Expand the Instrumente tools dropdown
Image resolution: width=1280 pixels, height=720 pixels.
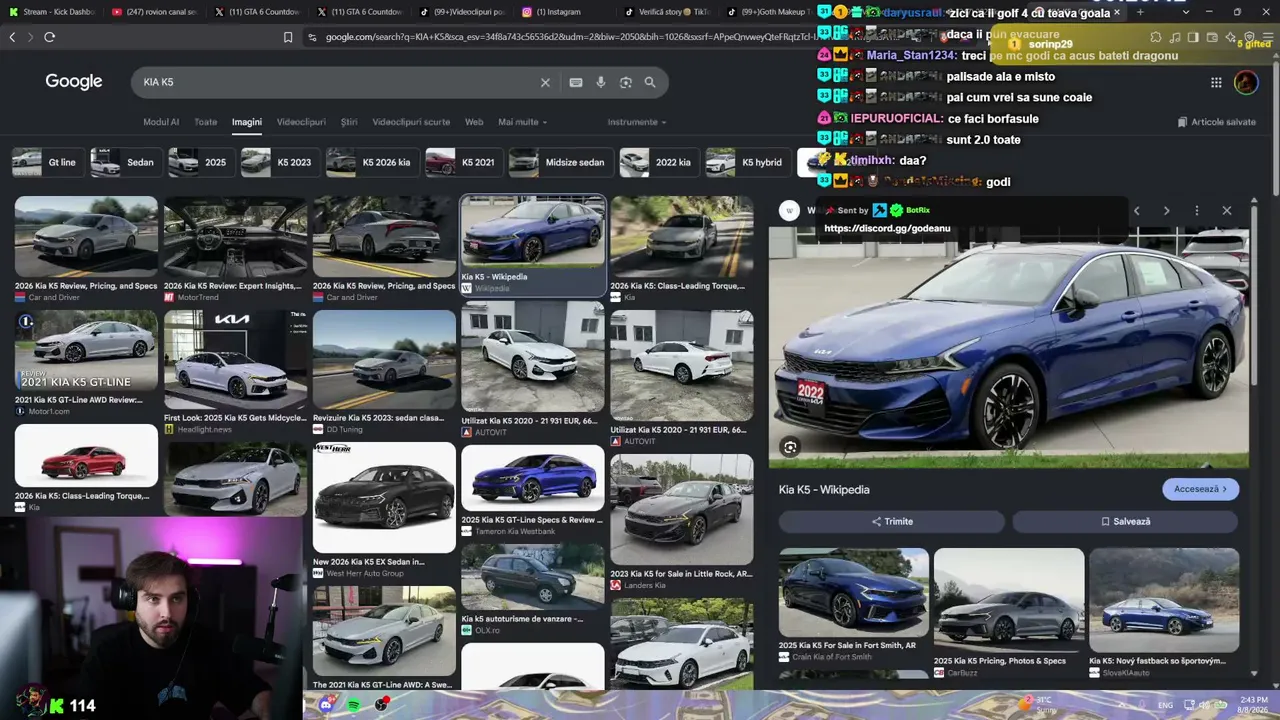[x=637, y=122]
